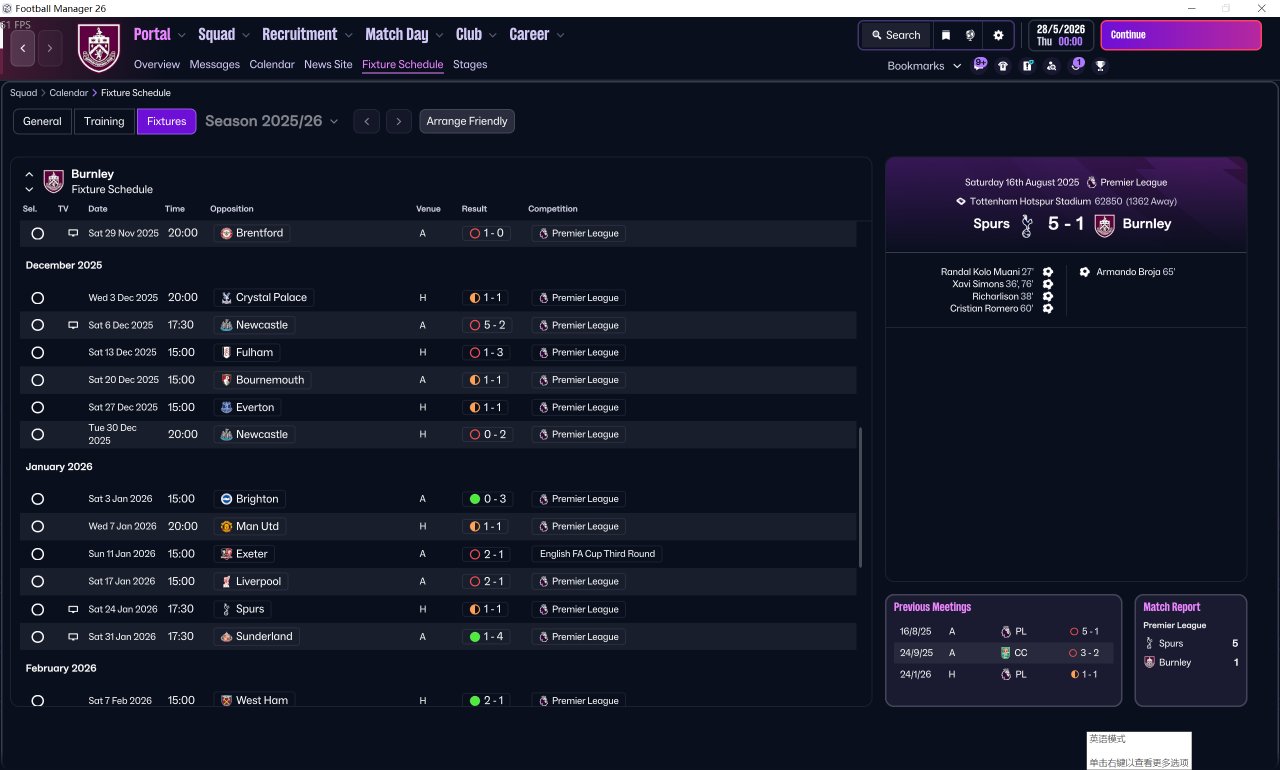Collapse the Burnley fixture schedule with up chevron
The height and width of the screenshot is (770, 1280).
point(29,174)
